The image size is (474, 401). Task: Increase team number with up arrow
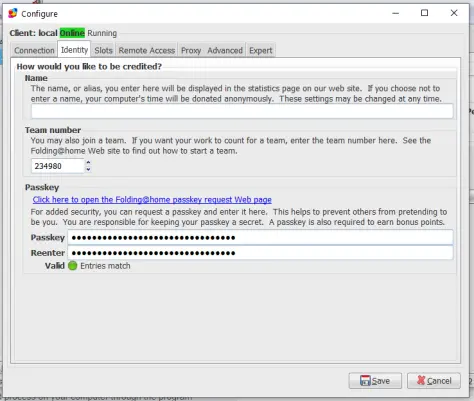tap(88, 162)
